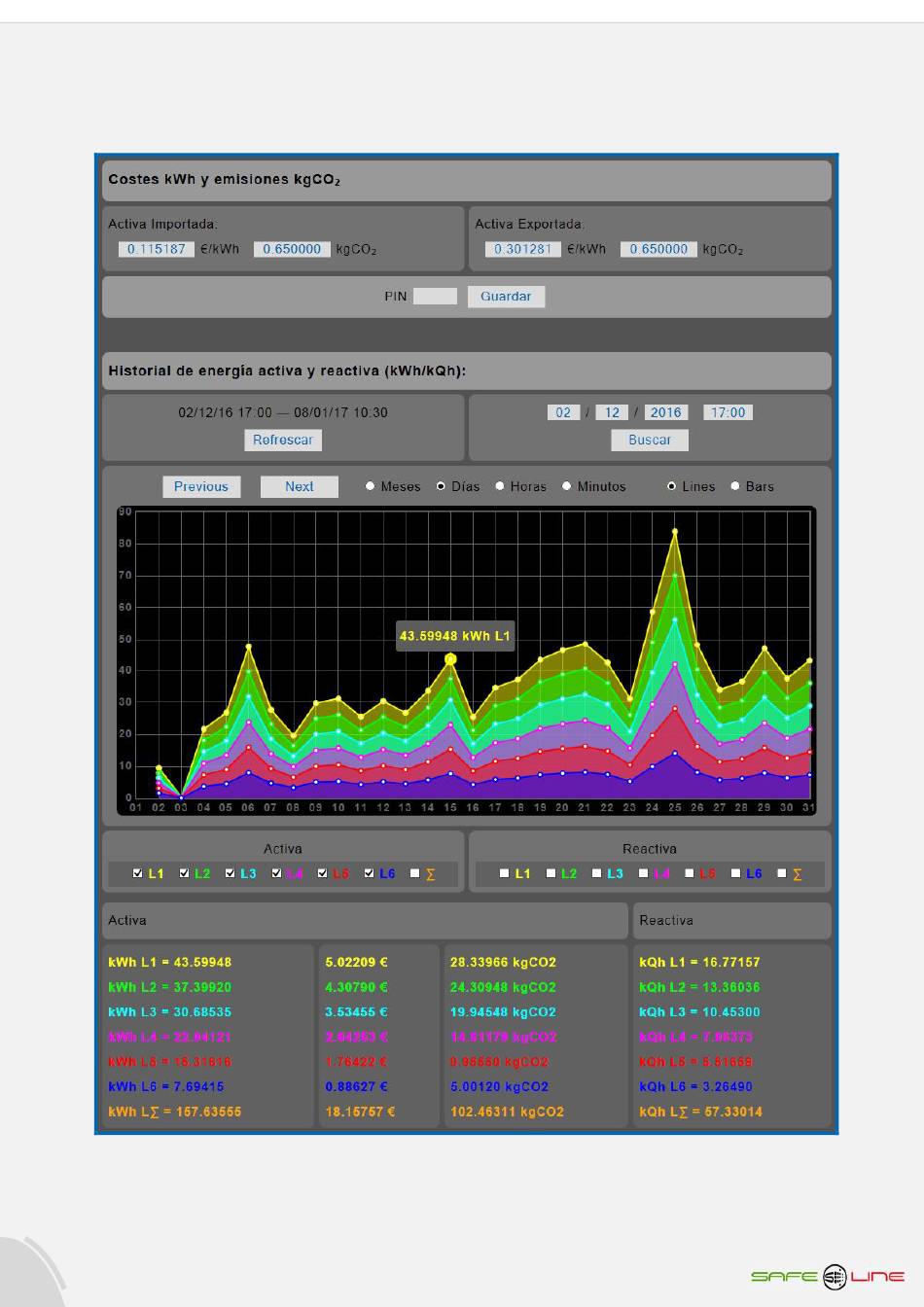The image size is (924, 1307).
Task: Enable Reactiva L1 checkbox
Action: [x=505, y=873]
